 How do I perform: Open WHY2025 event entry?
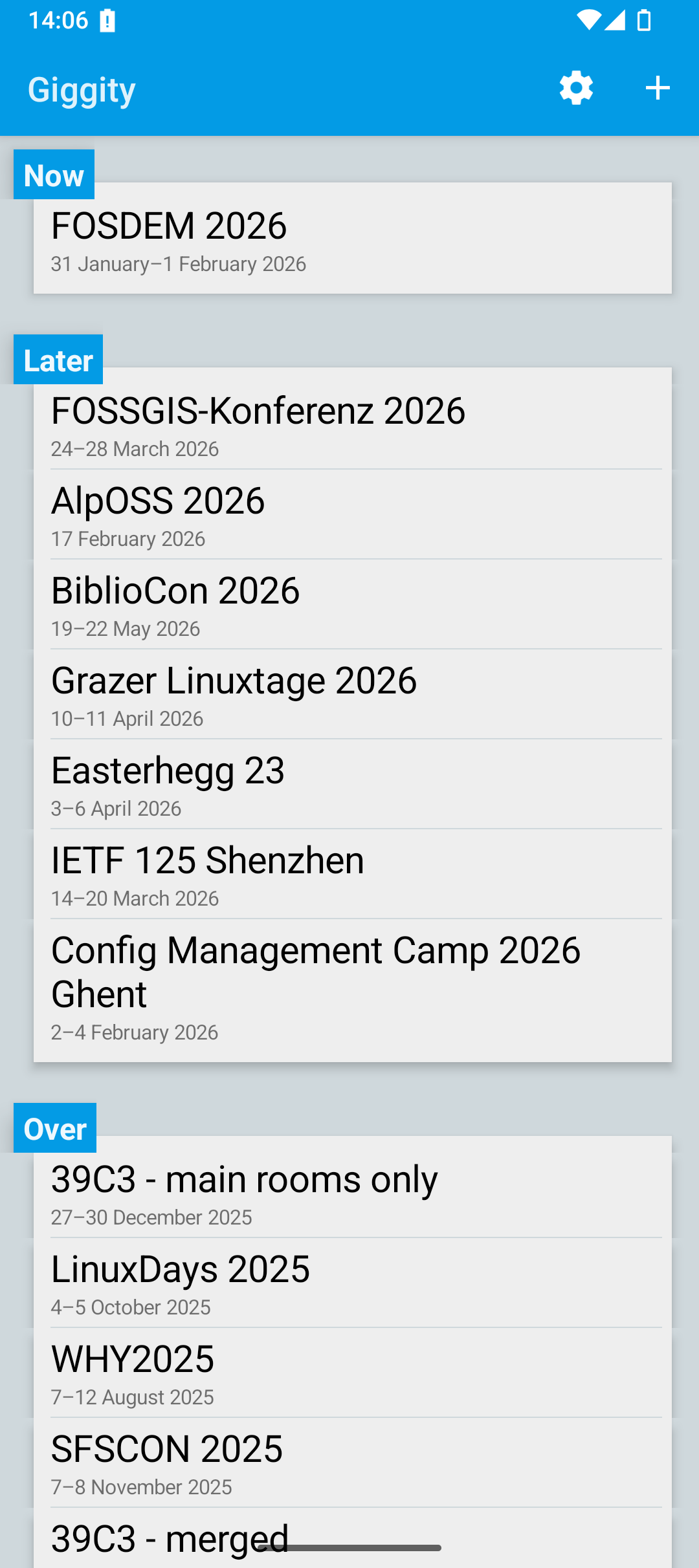353,1373
